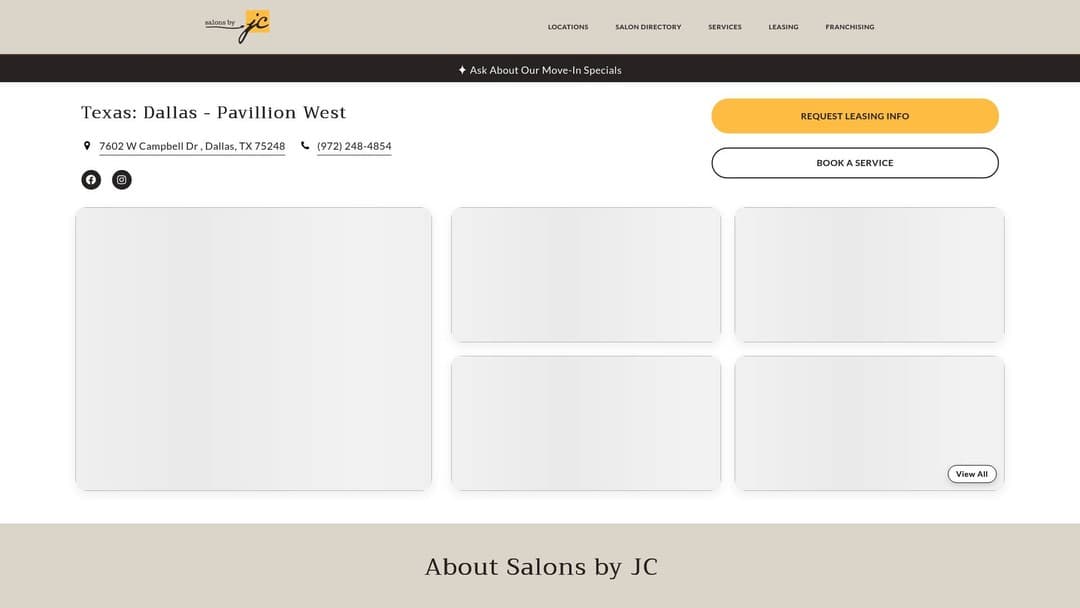Image resolution: width=1080 pixels, height=608 pixels.
Task: Open the Salon Directory menu
Action: pyautogui.click(x=648, y=27)
